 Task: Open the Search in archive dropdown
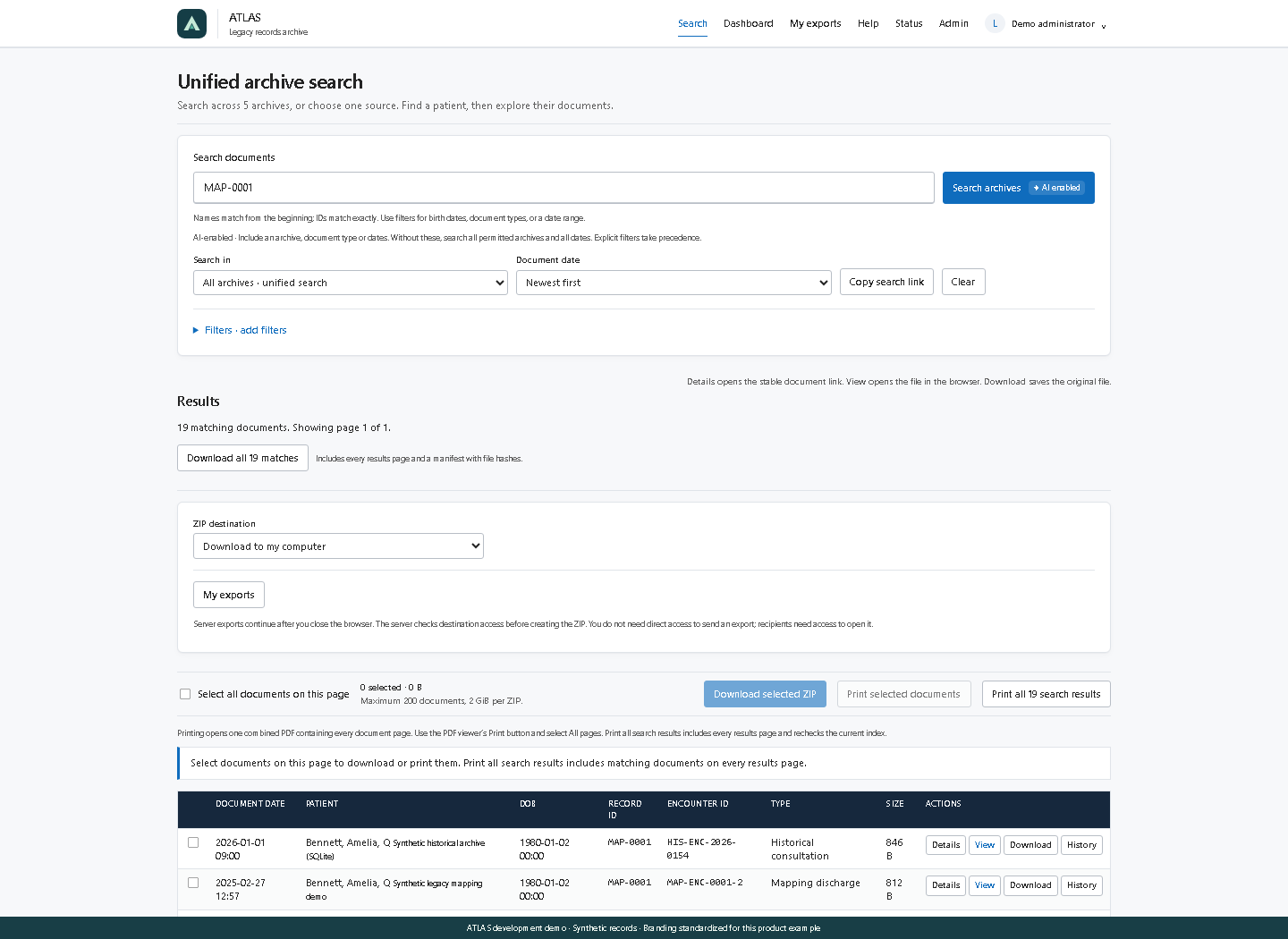351,283
